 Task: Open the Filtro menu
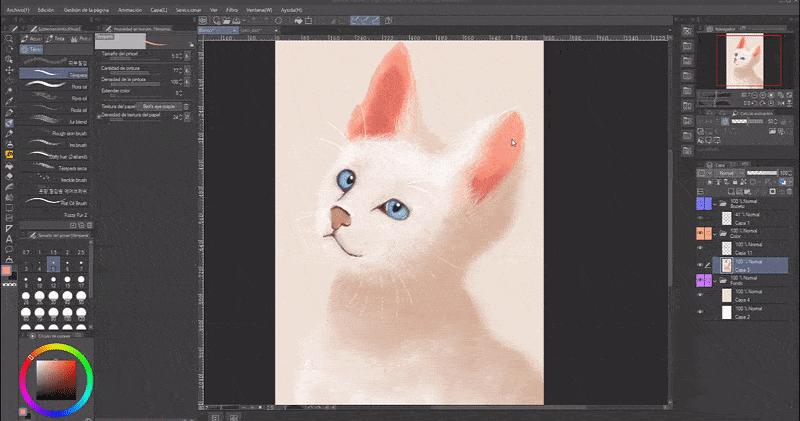coord(232,10)
